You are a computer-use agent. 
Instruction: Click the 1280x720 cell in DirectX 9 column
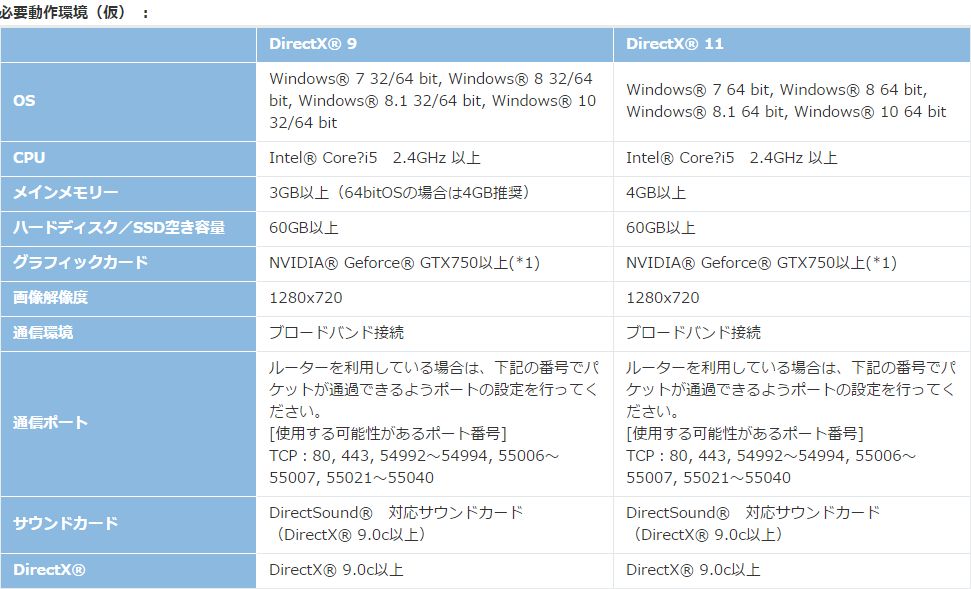point(305,298)
